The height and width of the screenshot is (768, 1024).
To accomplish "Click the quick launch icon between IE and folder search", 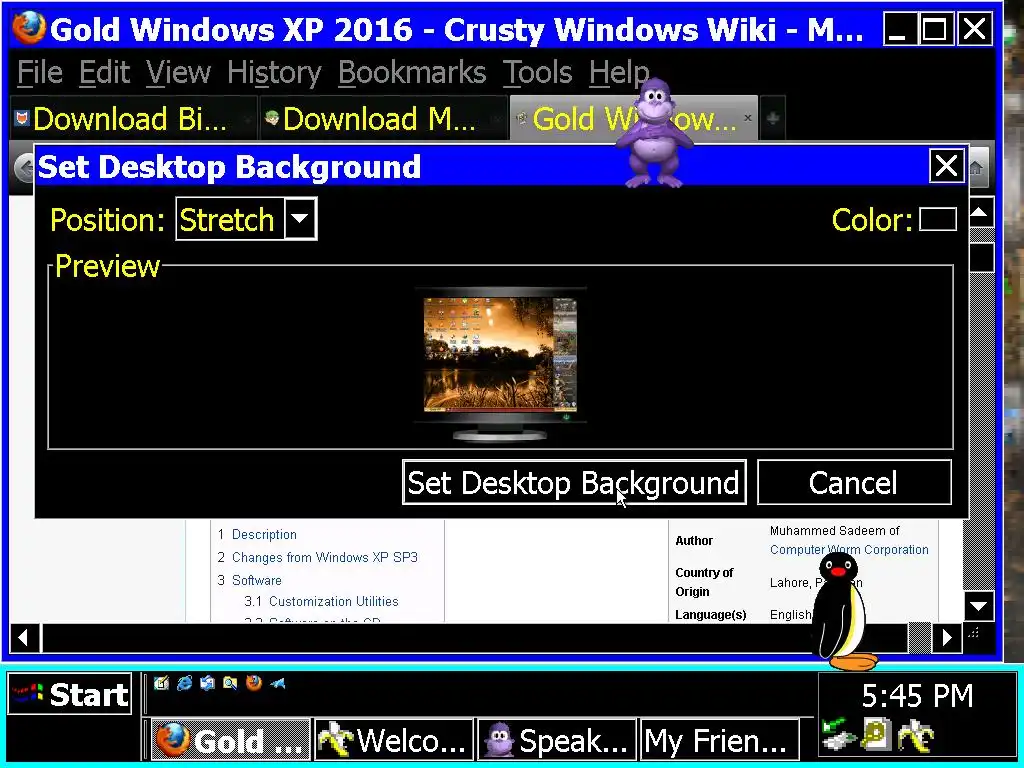I will tap(208, 683).
